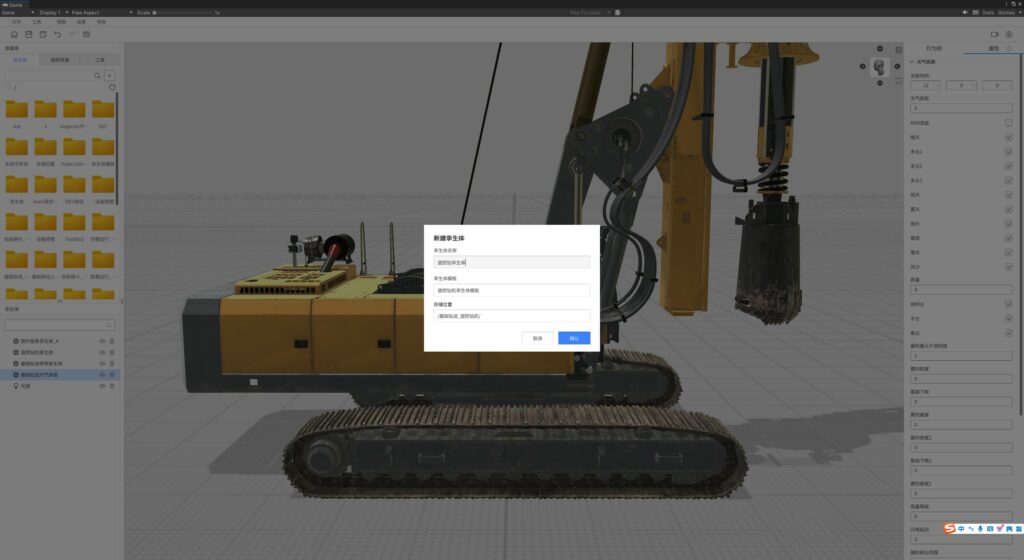Toggle the 多云2 checkbox
Image resolution: width=1024 pixels, height=560 pixels.
(1008, 166)
